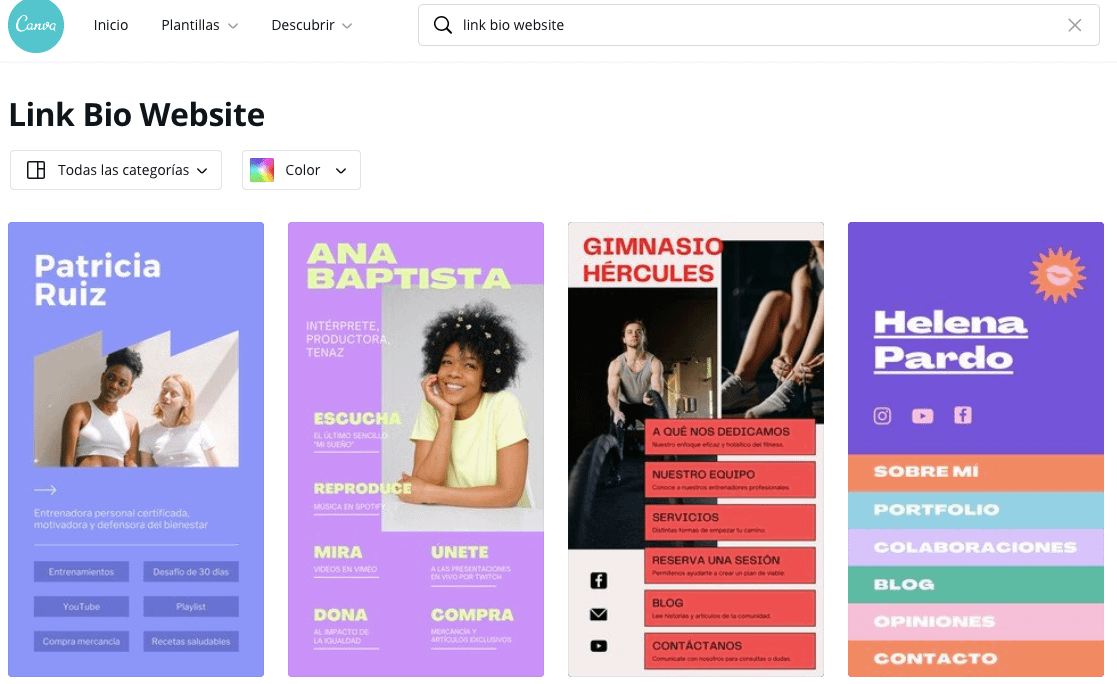Go to Inicio in navigation bar
The image size is (1117, 684).
111,25
